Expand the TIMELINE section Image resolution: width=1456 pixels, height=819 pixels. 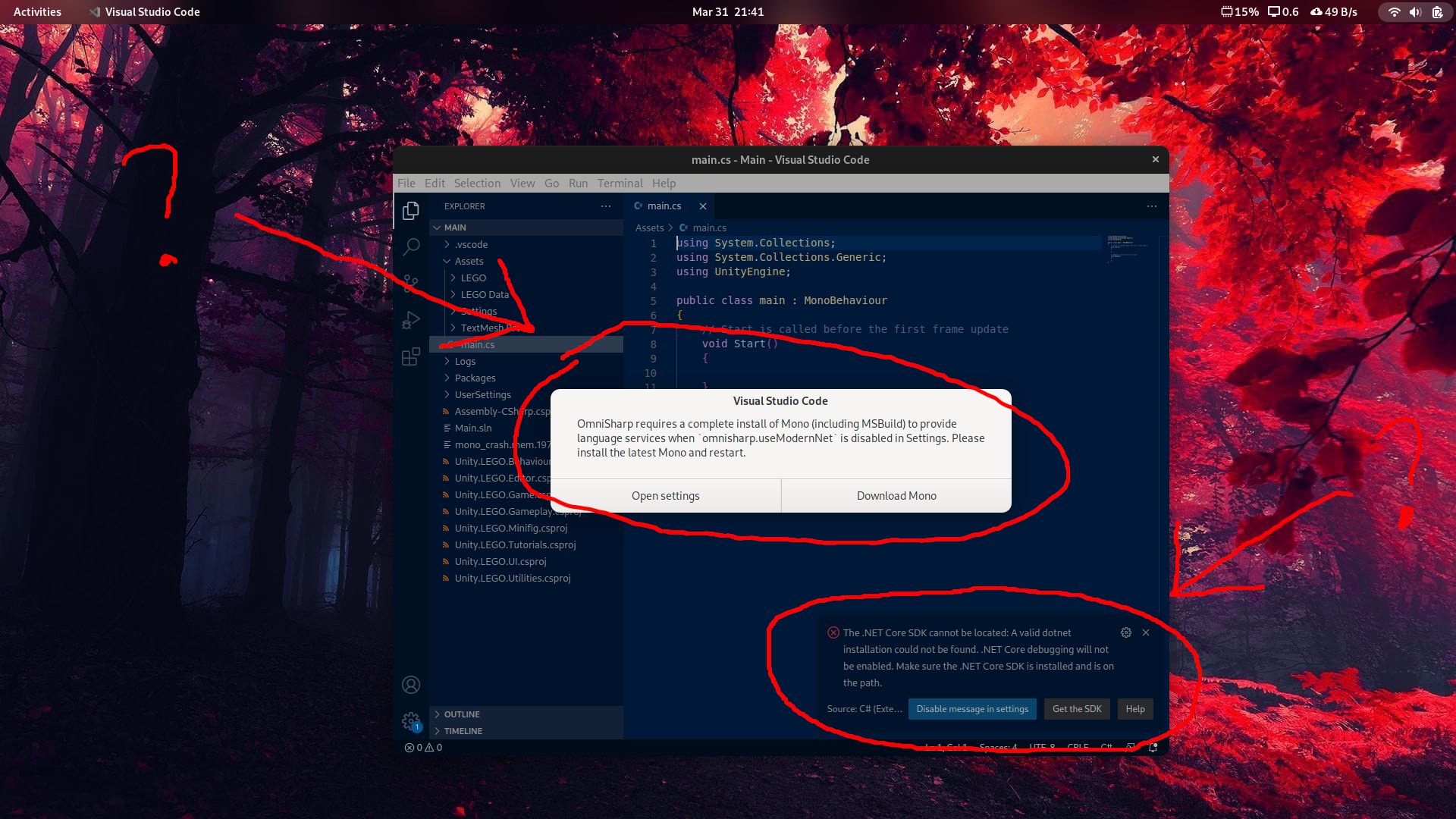click(463, 731)
